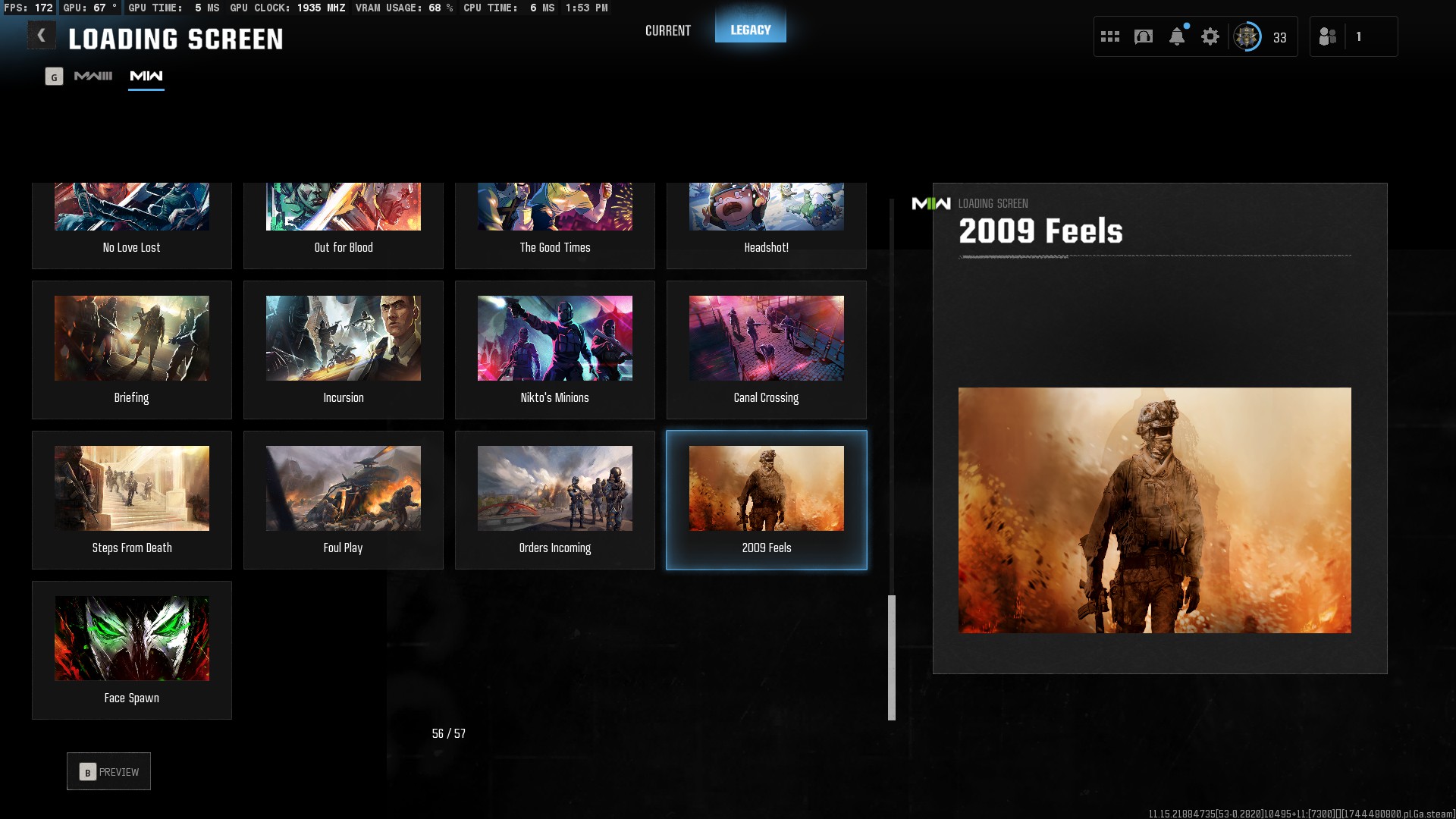
Task: Open the social party icon
Action: point(1327,36)
